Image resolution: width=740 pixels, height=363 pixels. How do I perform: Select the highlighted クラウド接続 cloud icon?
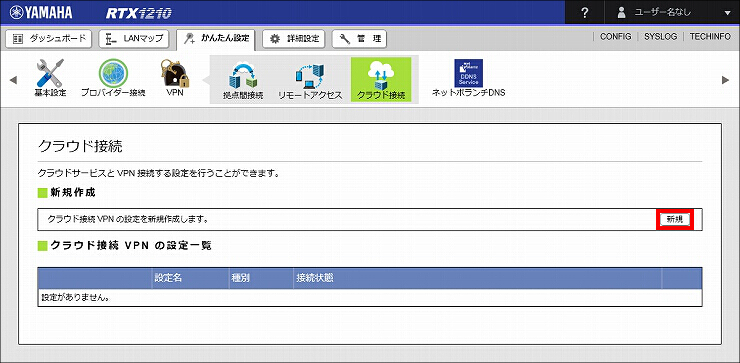tap(381, 79)
